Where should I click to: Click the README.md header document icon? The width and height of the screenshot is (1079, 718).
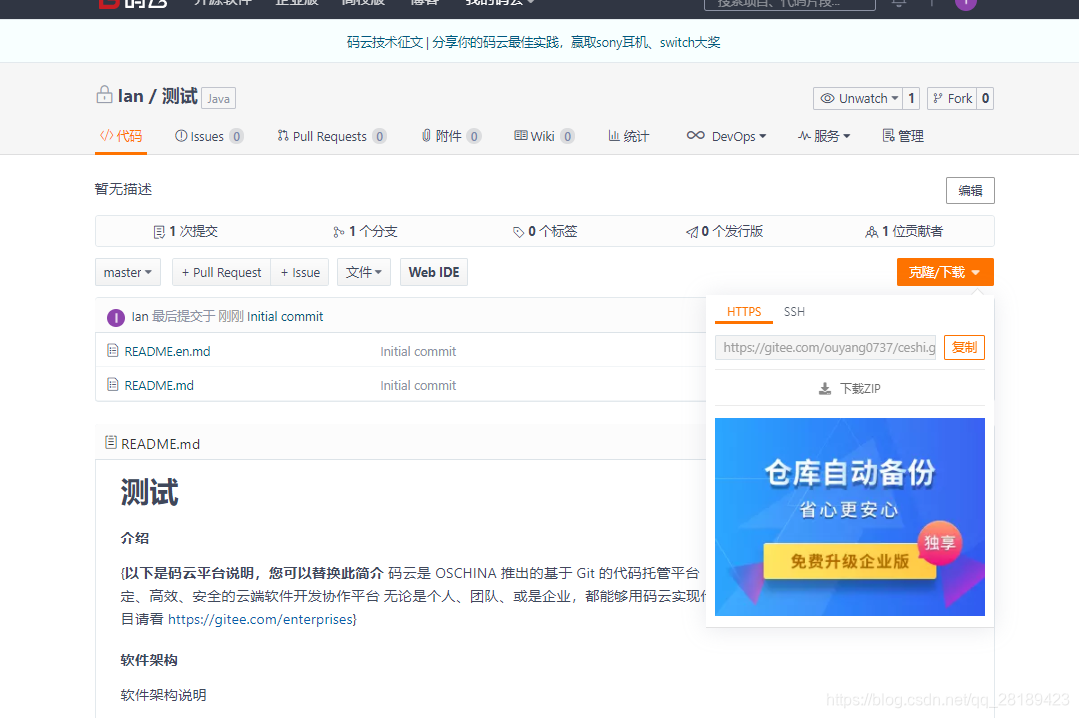[x=111, y=442]
